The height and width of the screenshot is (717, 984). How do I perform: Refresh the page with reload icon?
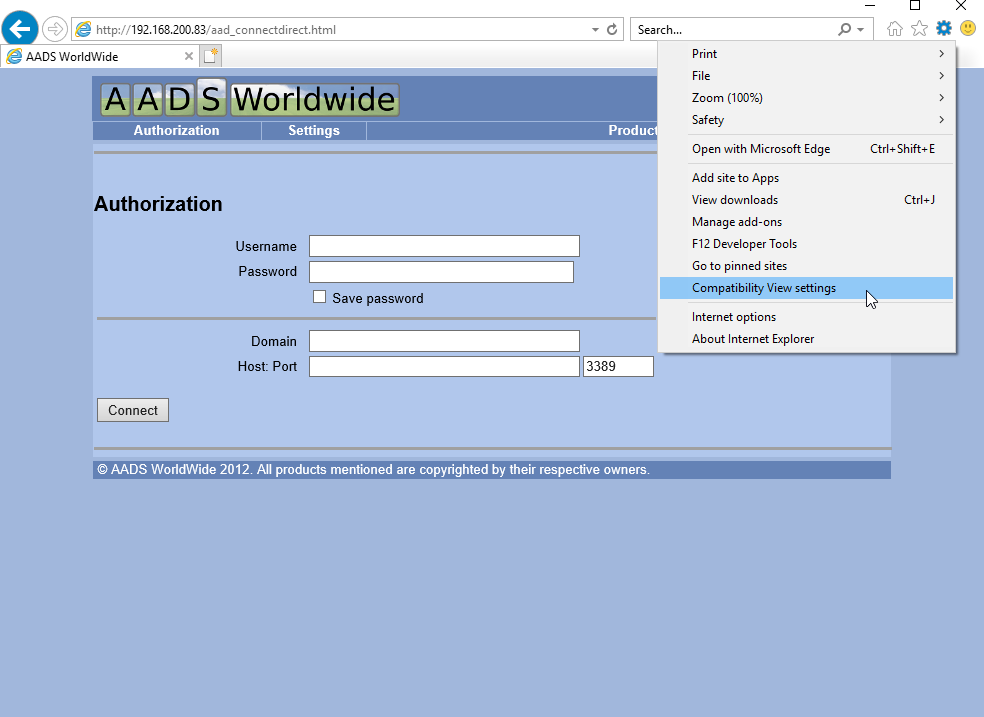coord(612,30)
